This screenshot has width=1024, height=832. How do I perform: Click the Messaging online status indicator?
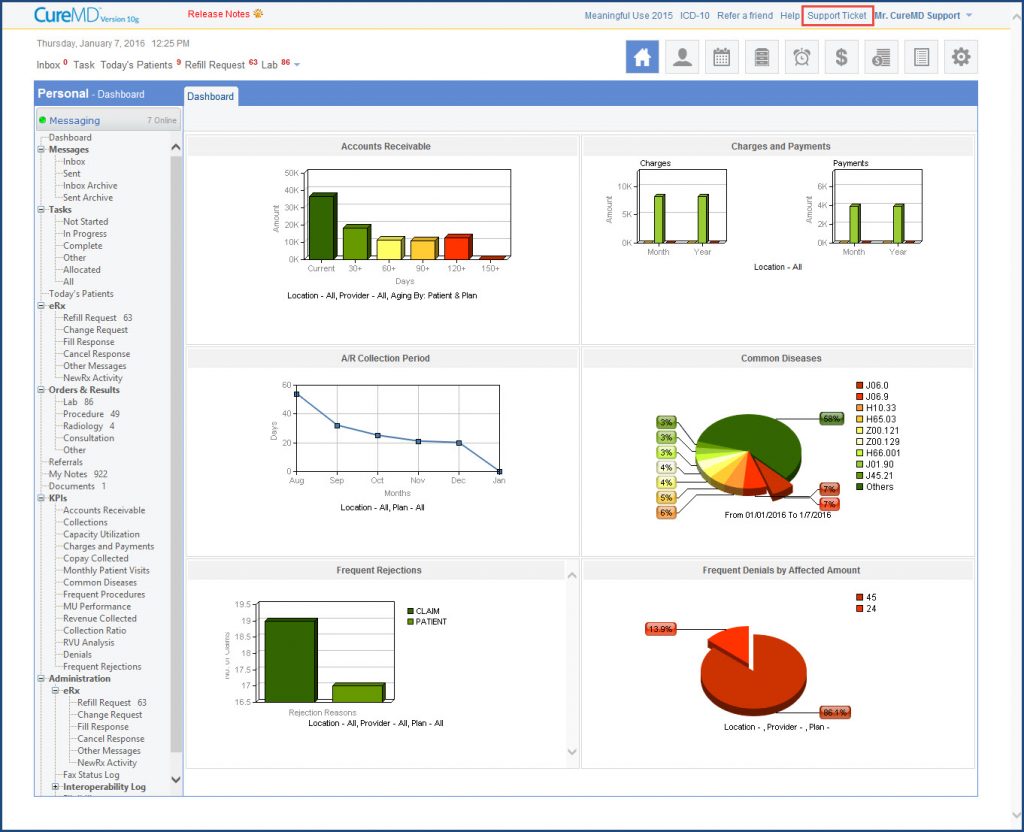(x=42, y=120)
